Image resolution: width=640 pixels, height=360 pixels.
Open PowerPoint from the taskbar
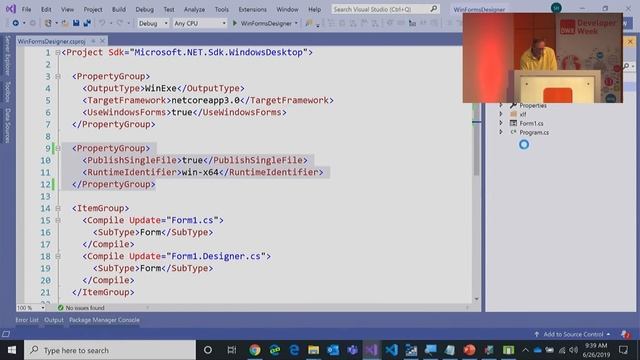click(469, 350)
